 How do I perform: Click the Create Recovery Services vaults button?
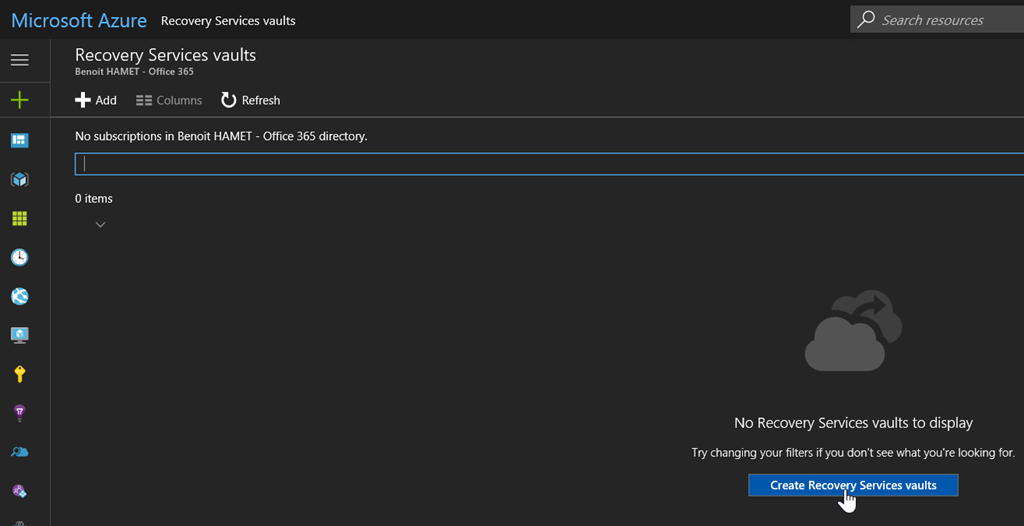click(853, 485)
